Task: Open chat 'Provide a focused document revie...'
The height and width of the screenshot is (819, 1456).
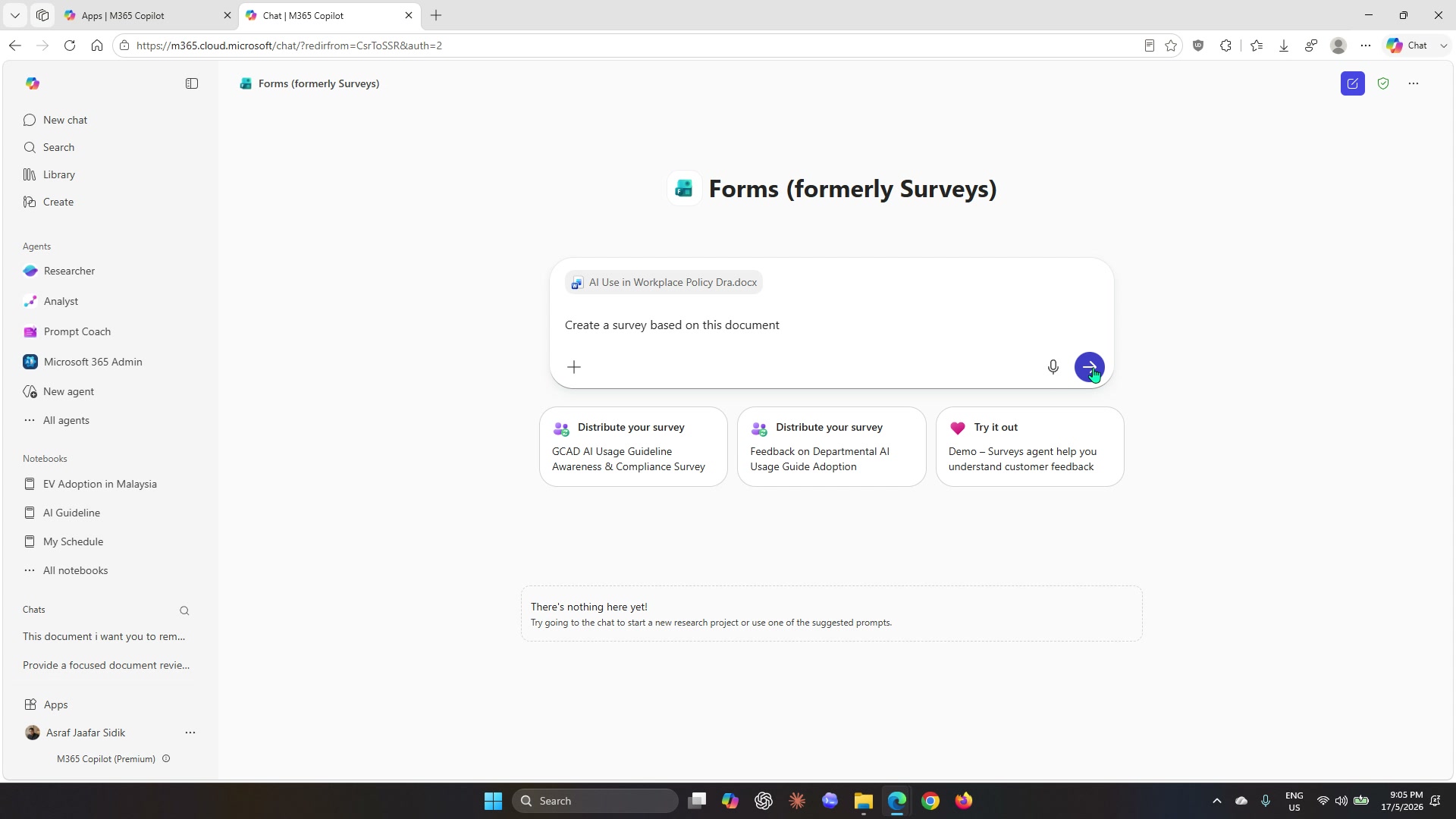Action: click(106, 665)
